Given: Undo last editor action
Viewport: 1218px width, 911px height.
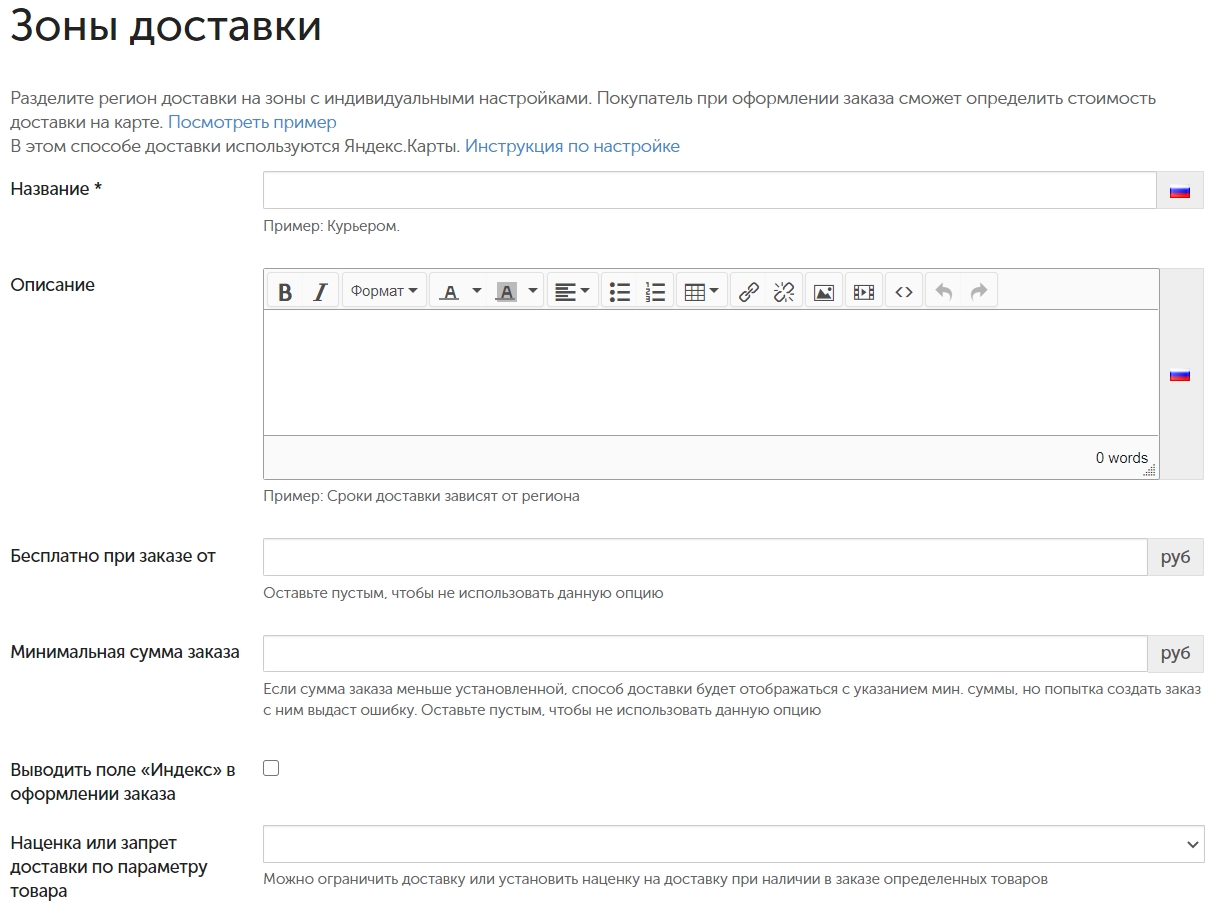Looking at the screenshot, I should click(x=943, y=292).
